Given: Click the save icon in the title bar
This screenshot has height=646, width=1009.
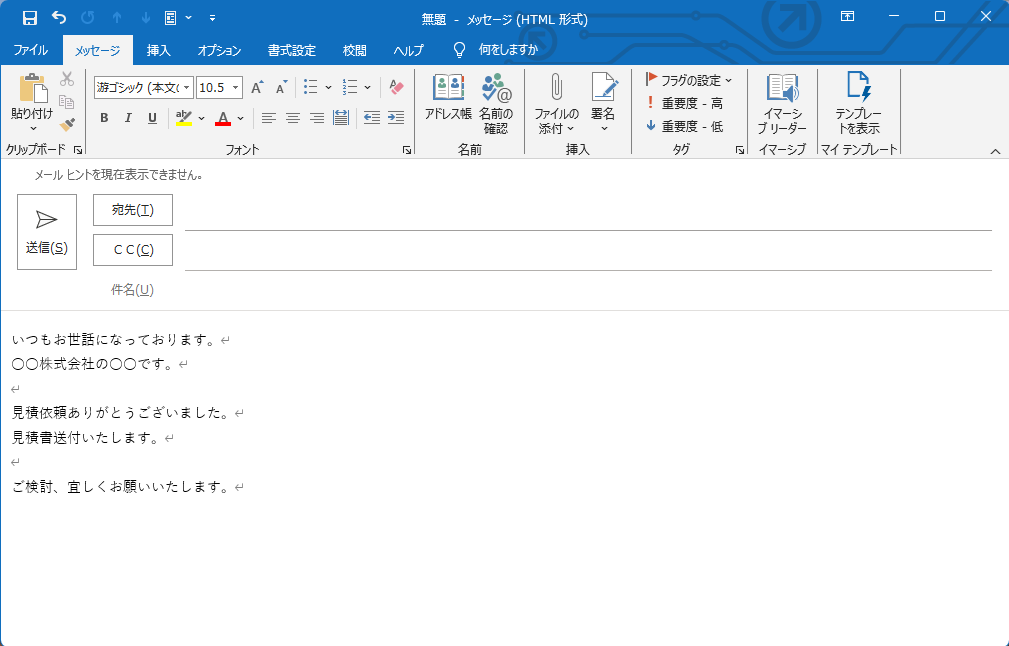Looking at the screenshot, I should (29, 18).
